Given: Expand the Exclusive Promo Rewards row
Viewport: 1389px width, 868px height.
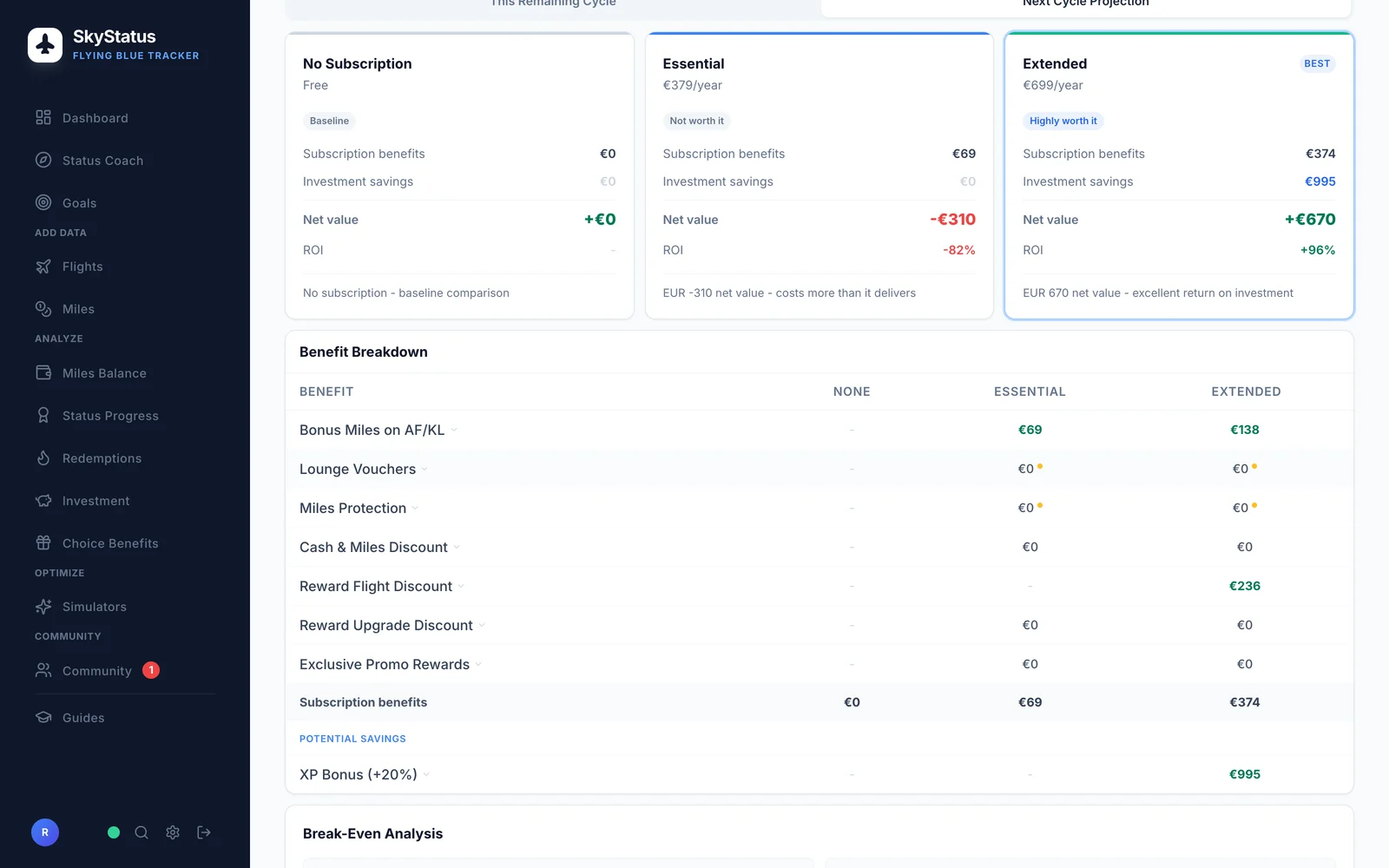Looking at the screenshot, I should click(478, 665).
